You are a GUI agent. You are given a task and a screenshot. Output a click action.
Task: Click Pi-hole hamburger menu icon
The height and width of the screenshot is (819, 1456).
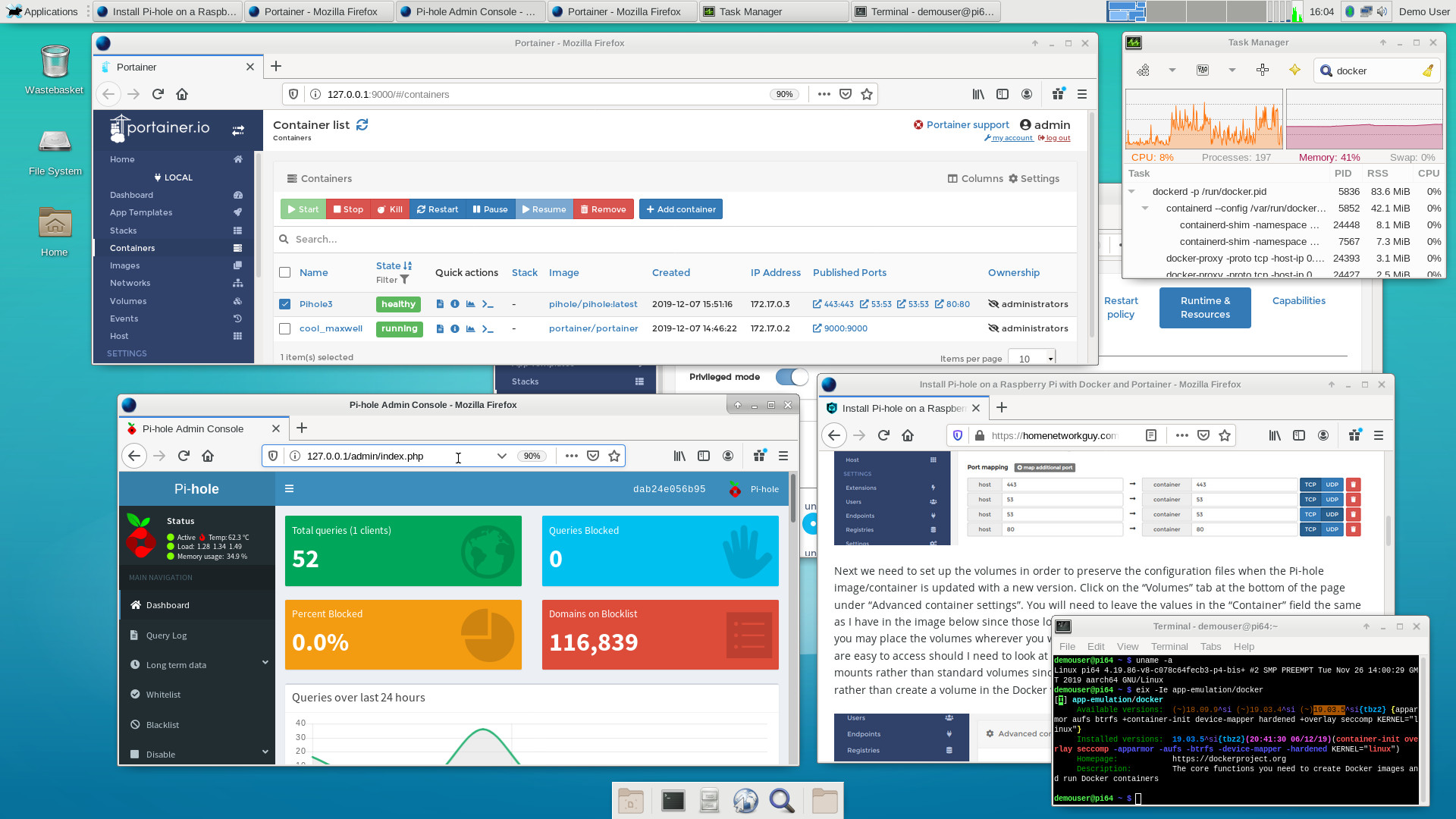point(289,488)
